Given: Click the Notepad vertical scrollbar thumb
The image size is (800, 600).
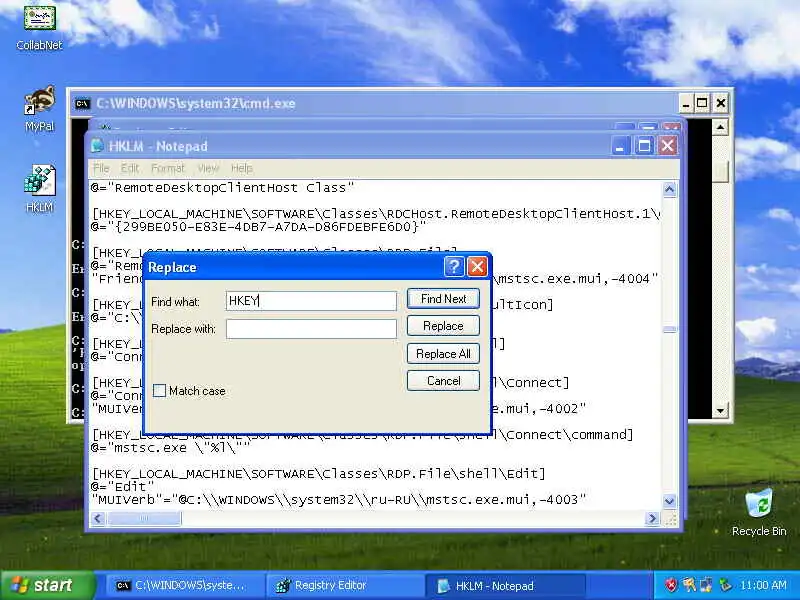Looking at the screenshot, I should click(x=670, y=330).
